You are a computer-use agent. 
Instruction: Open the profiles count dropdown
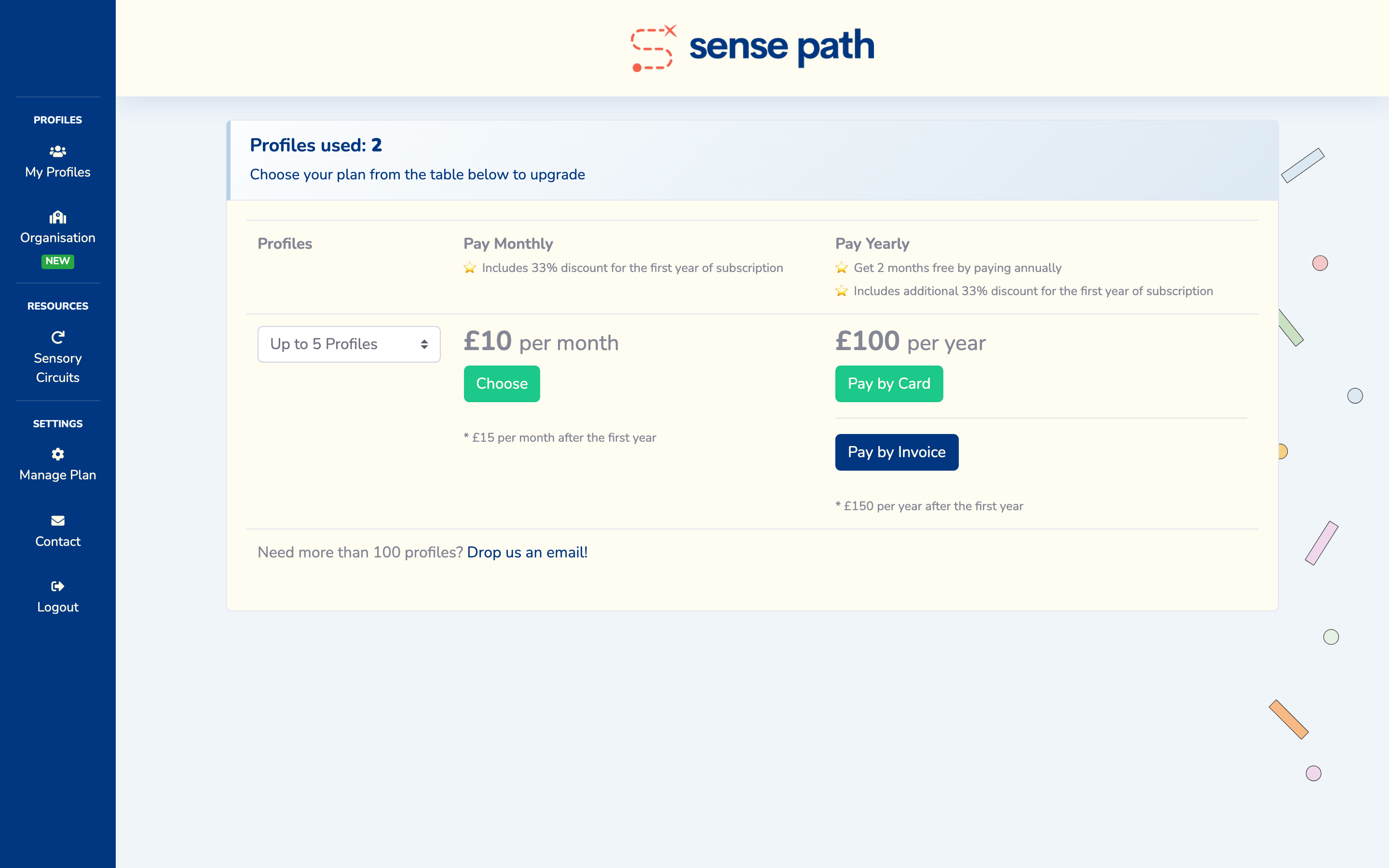pos(348,344)
